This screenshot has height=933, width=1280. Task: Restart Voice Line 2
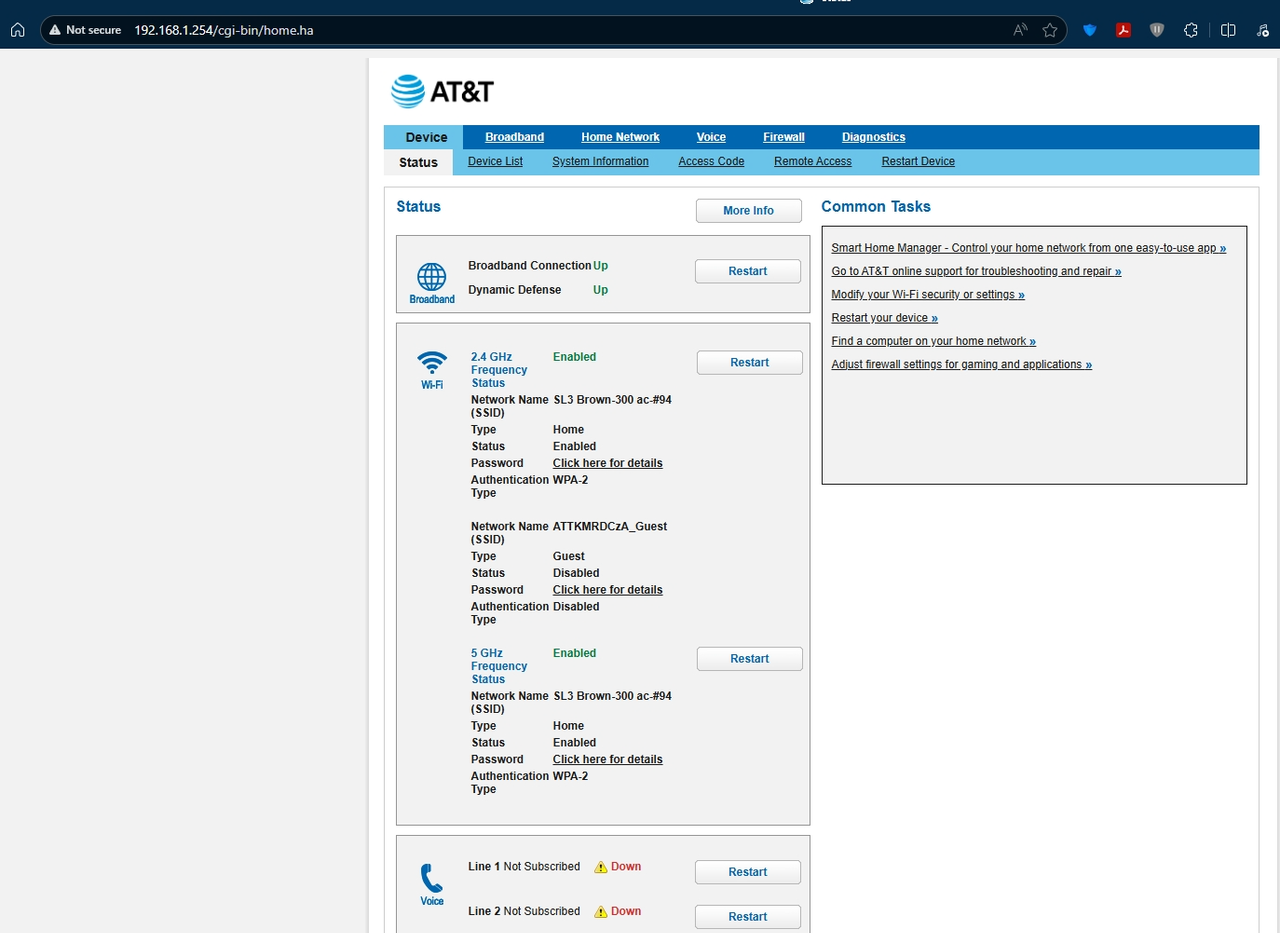tap(748, 916)
